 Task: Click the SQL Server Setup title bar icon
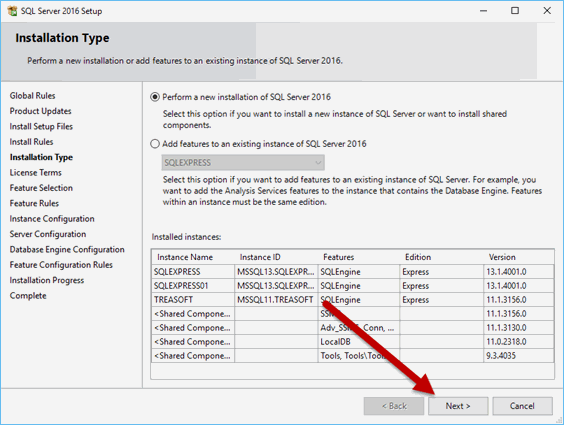click(x=12, y=11)
